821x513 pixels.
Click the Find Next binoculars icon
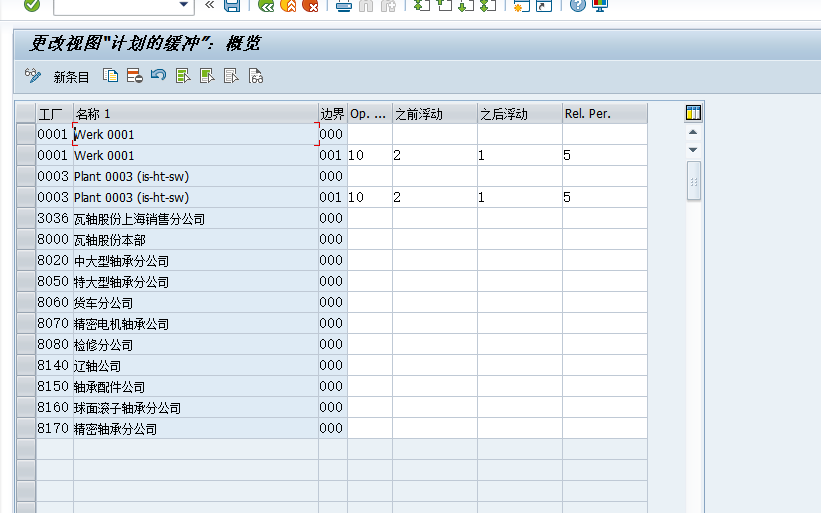[x=388, y=5]
